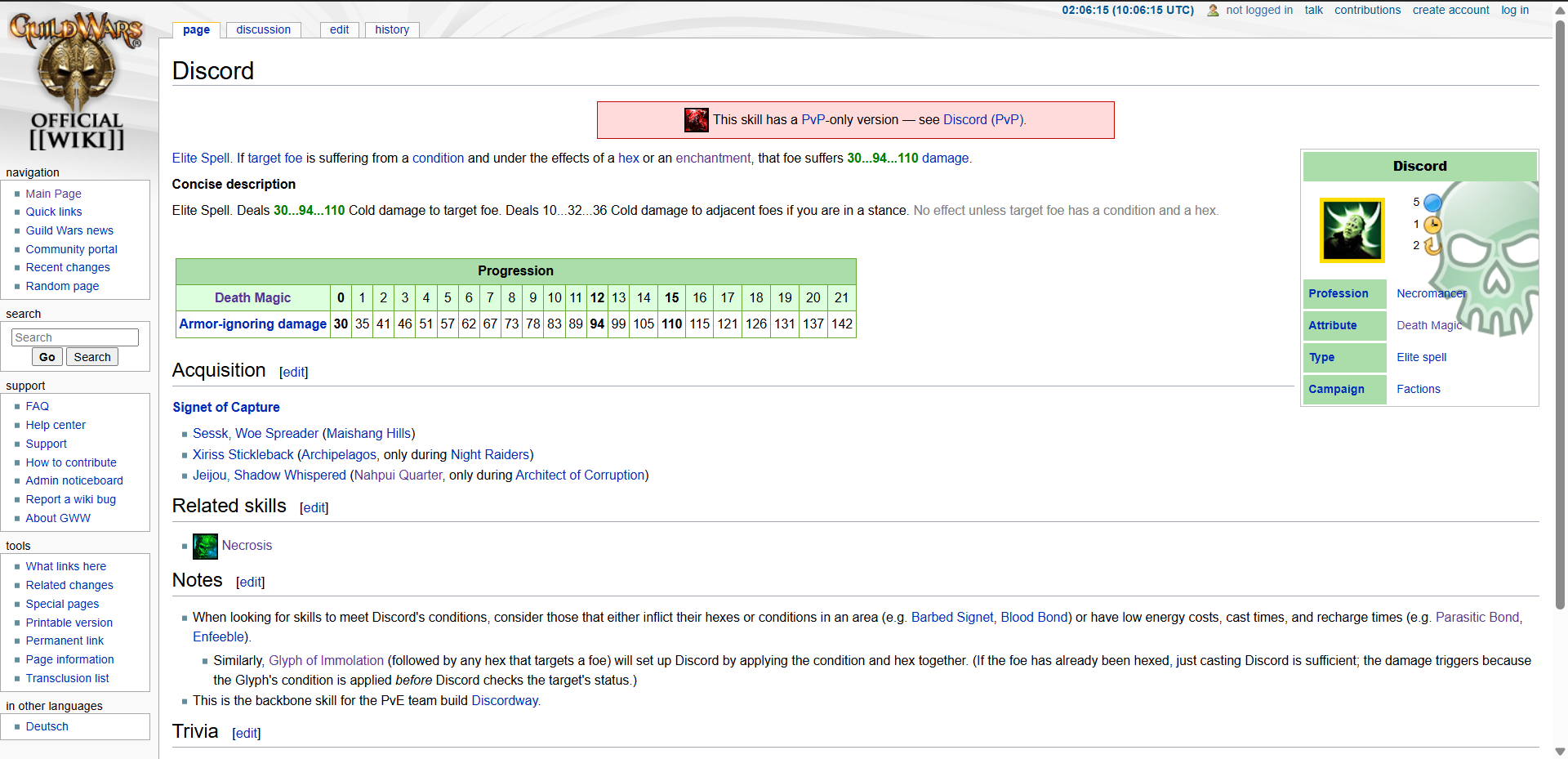Click the log in link
Screen dimensions: 1568x759
coord(1515,10)
